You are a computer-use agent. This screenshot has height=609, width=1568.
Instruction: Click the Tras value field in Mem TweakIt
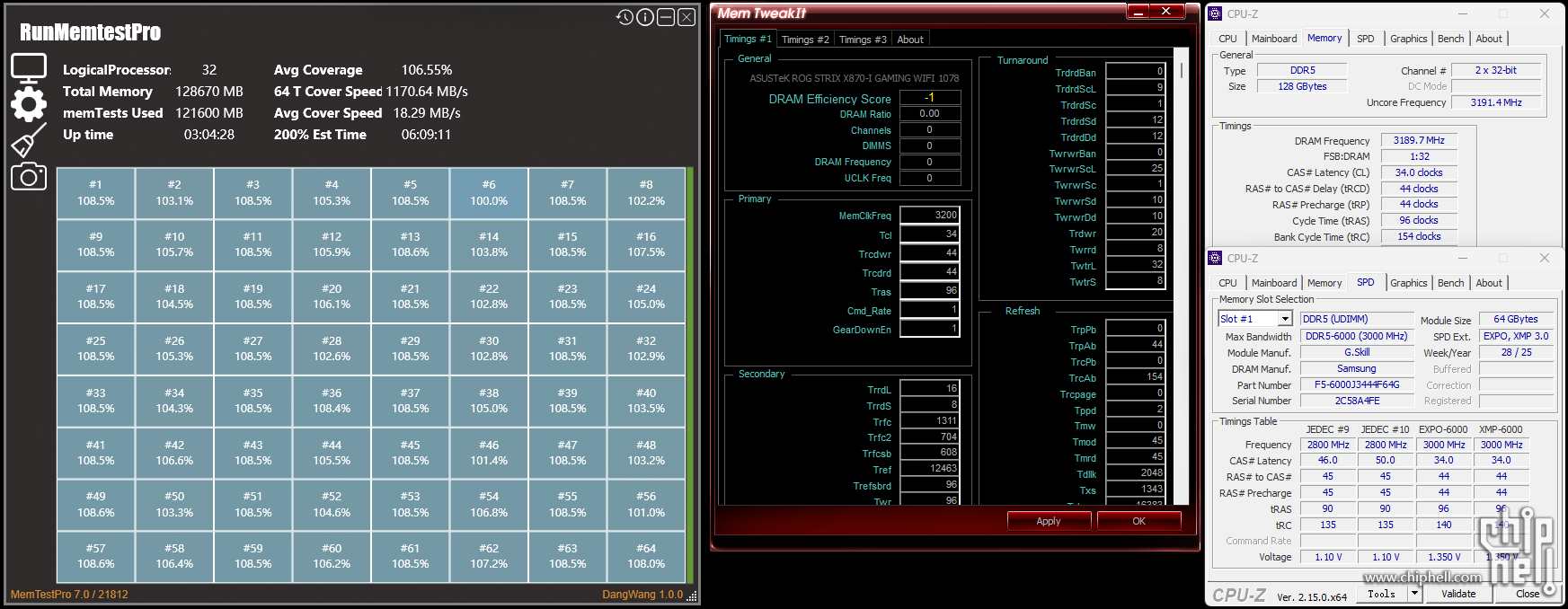click(x=930, y=291)
